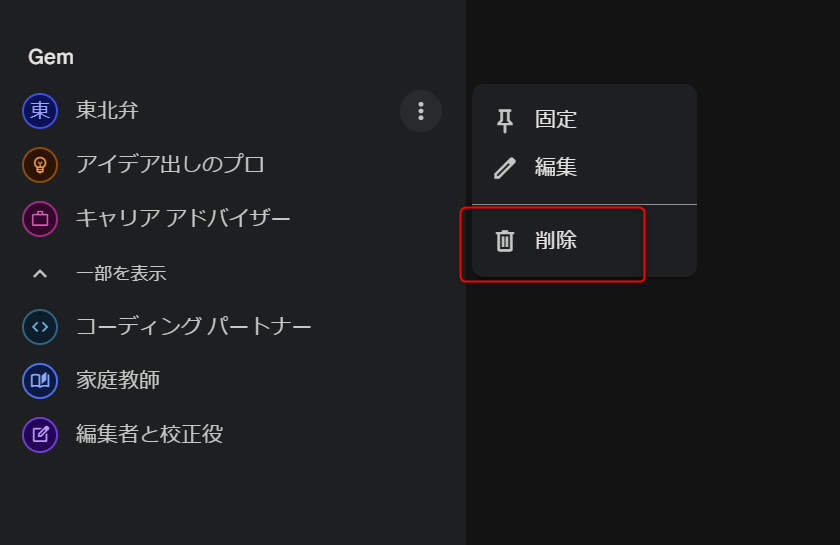
Task: Click the pin icon beside 固定
Action: tap(504, 120)
